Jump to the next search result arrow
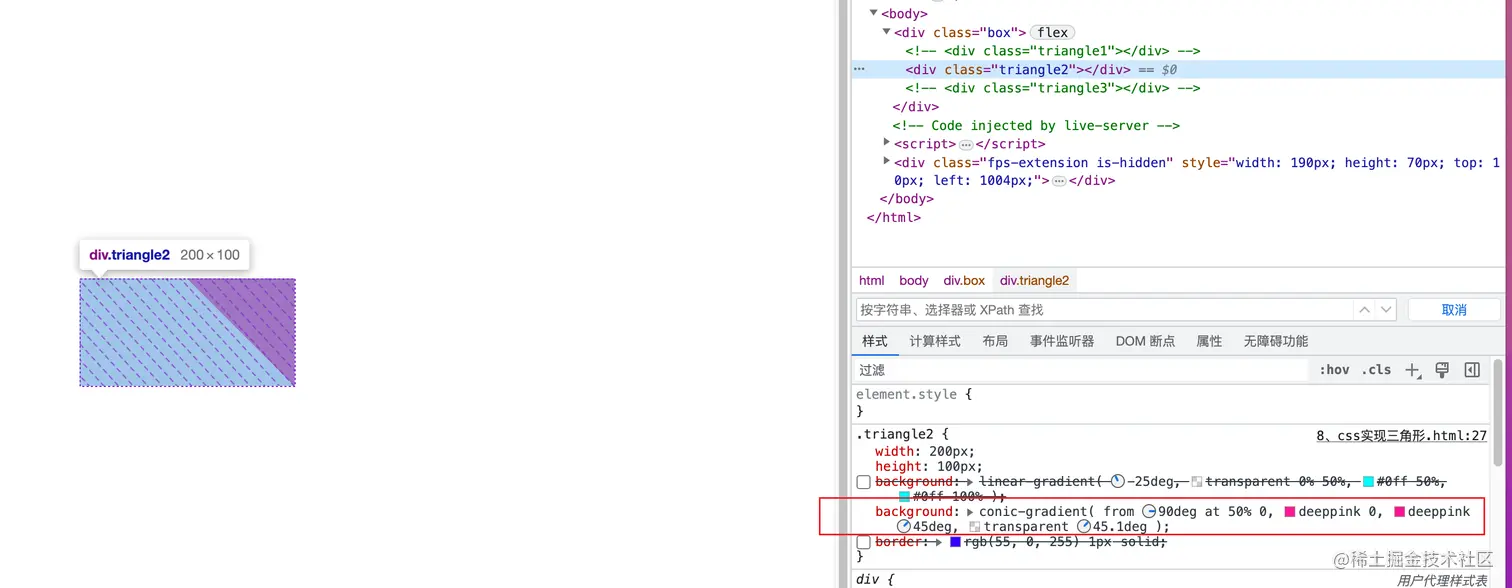This screenshot has width=1512, height=588. coord(1385,310)
